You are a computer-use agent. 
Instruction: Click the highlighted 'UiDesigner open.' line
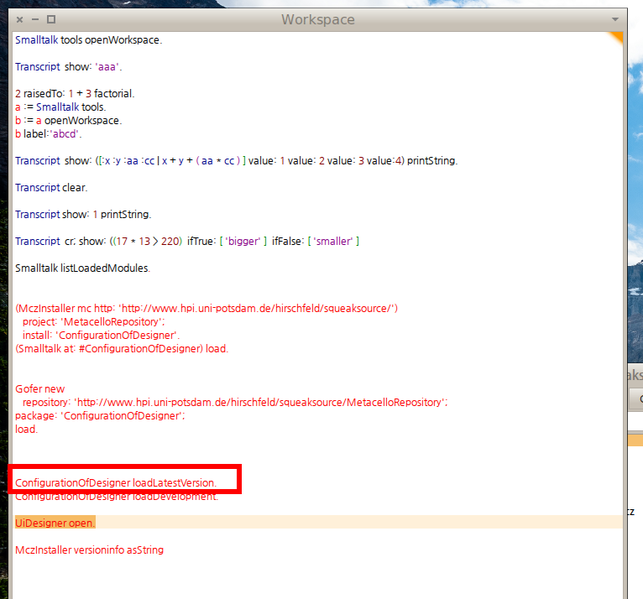click(x=55, y=523)
